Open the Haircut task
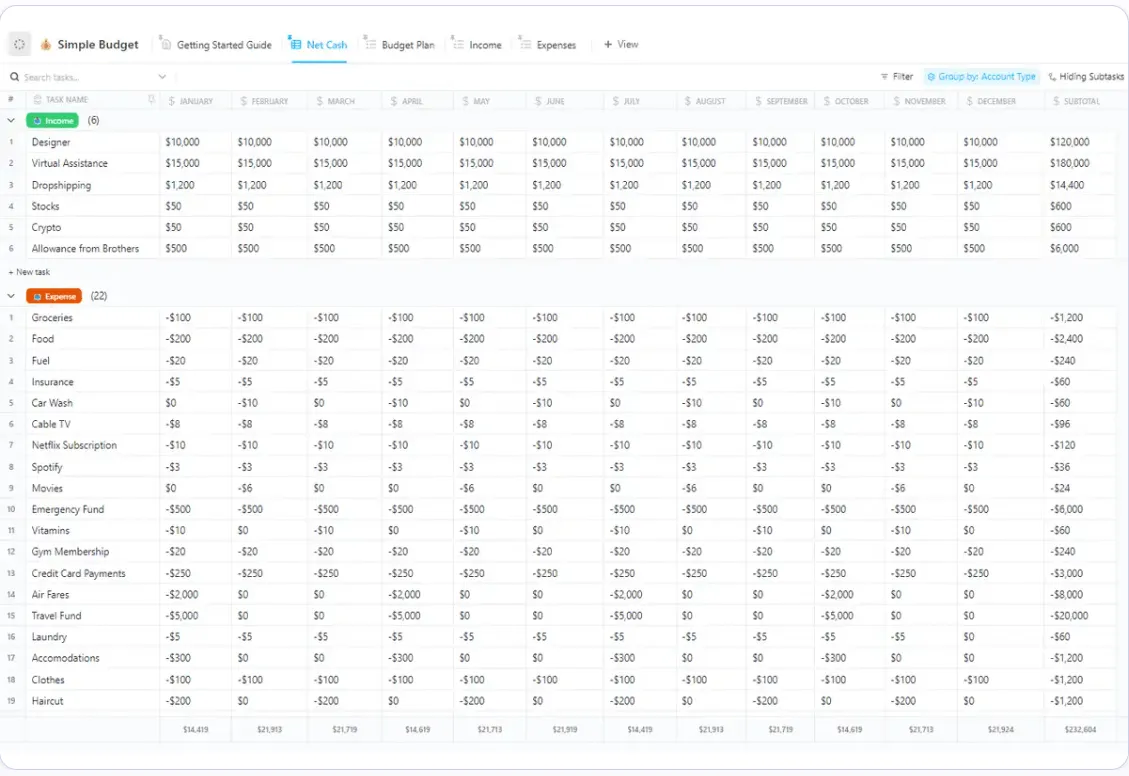The width and height of the screenshot is (1129, 776). click(x=48, y=700)
